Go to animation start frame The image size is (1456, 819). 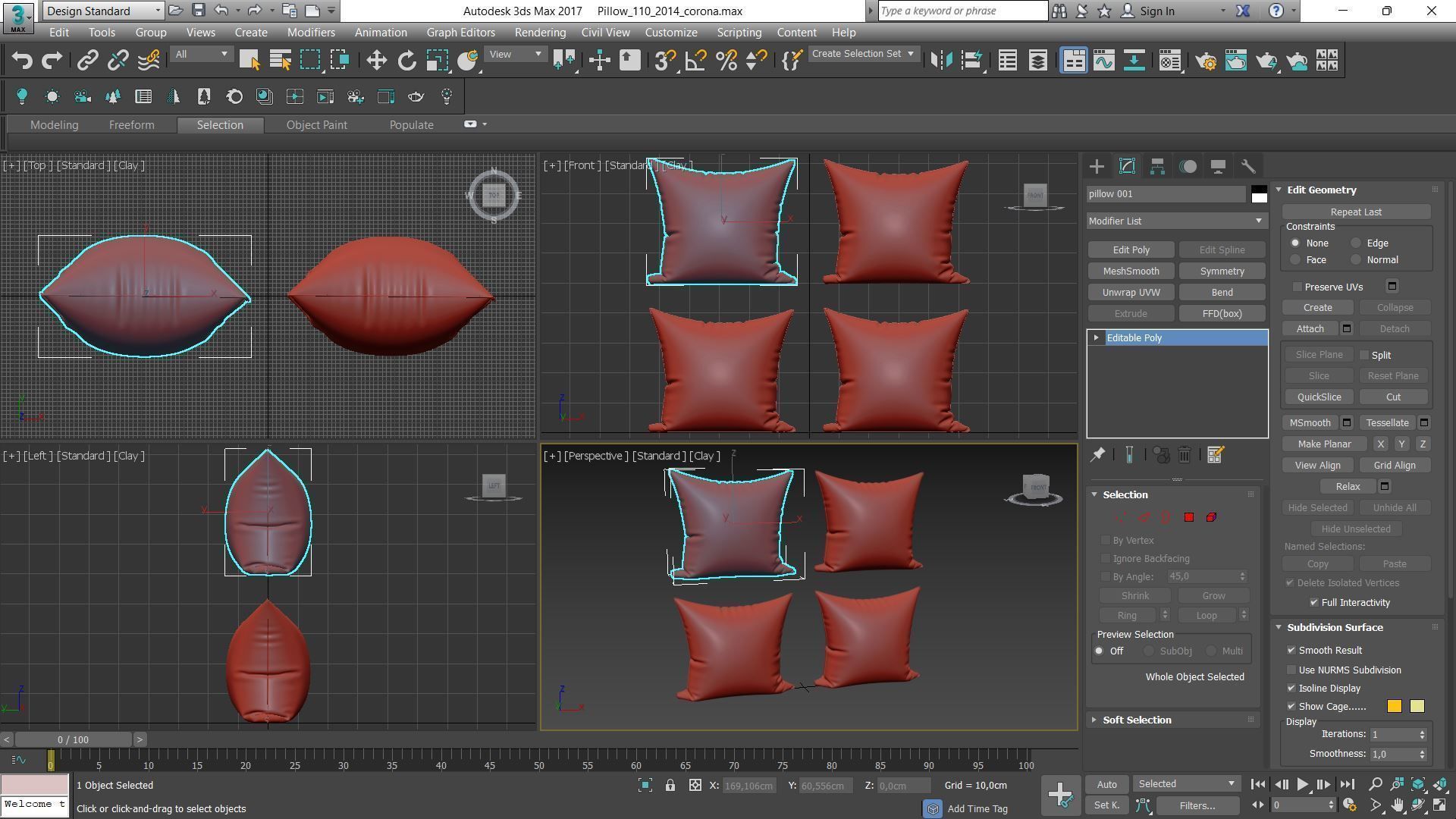click(x=1258, y=785)
